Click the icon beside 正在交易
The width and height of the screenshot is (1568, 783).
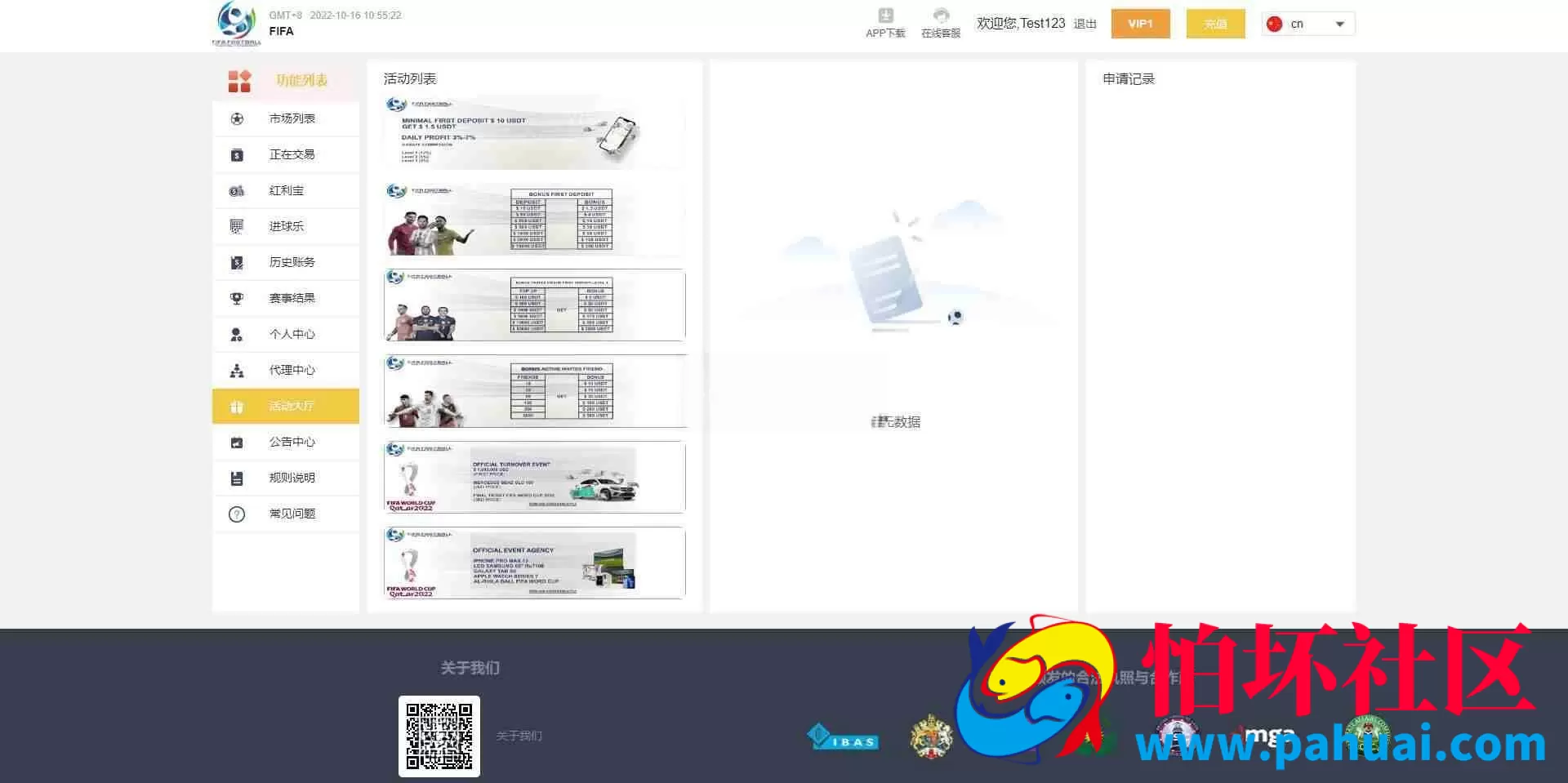click(x=237, y=155)
